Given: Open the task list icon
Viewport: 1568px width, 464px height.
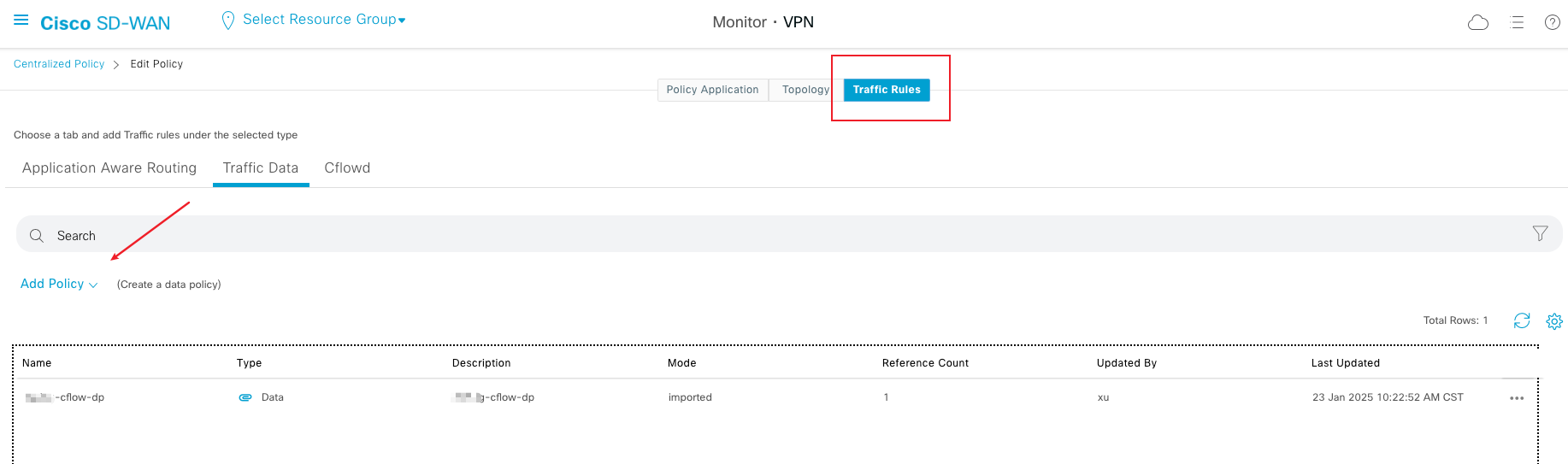Looking at the screenshot, I should click(1518, 23).
